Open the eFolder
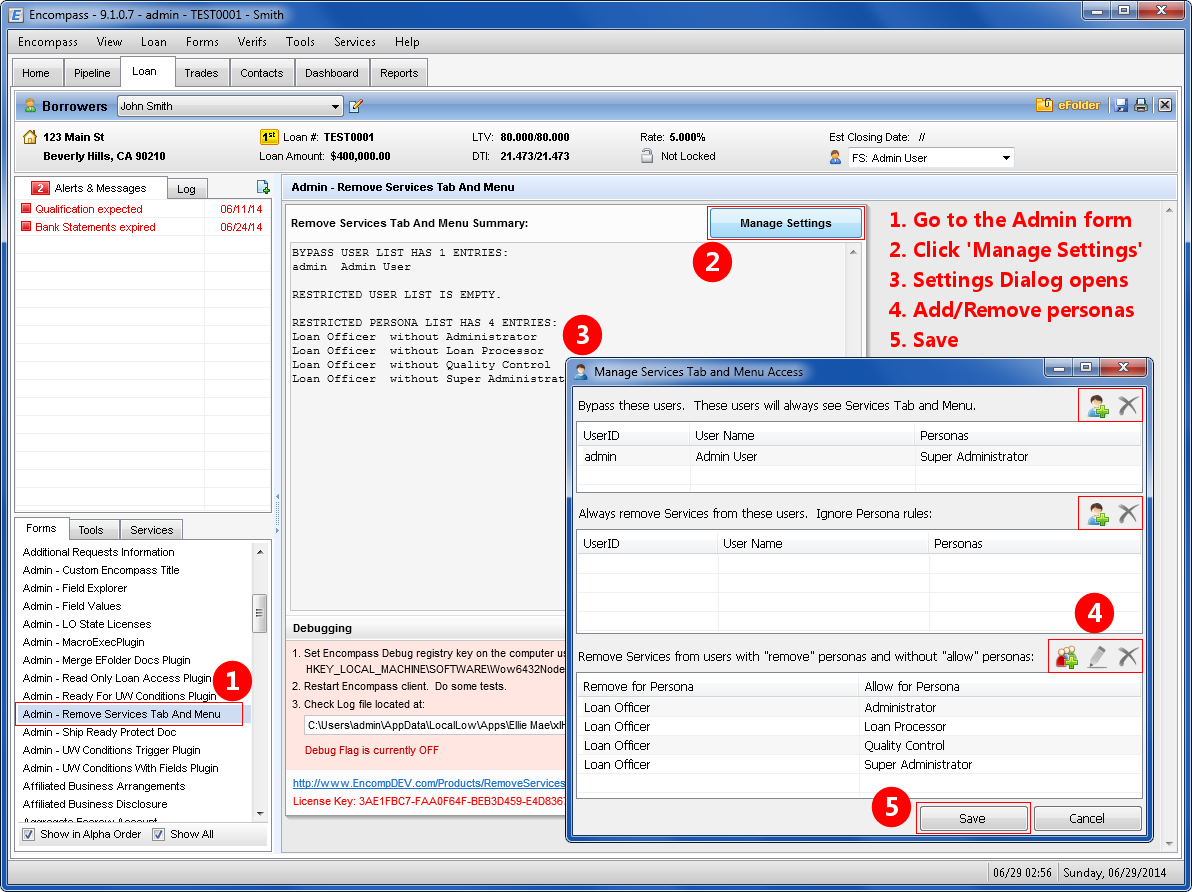 tap(1068, 106)
